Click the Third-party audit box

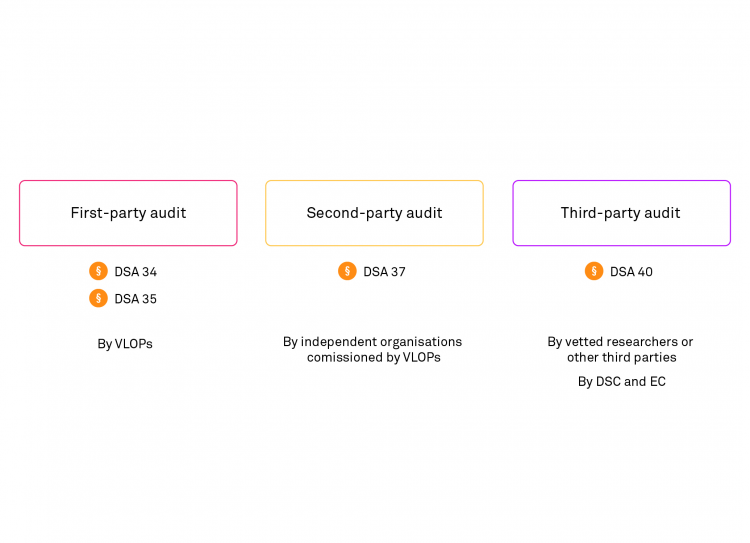621,213
